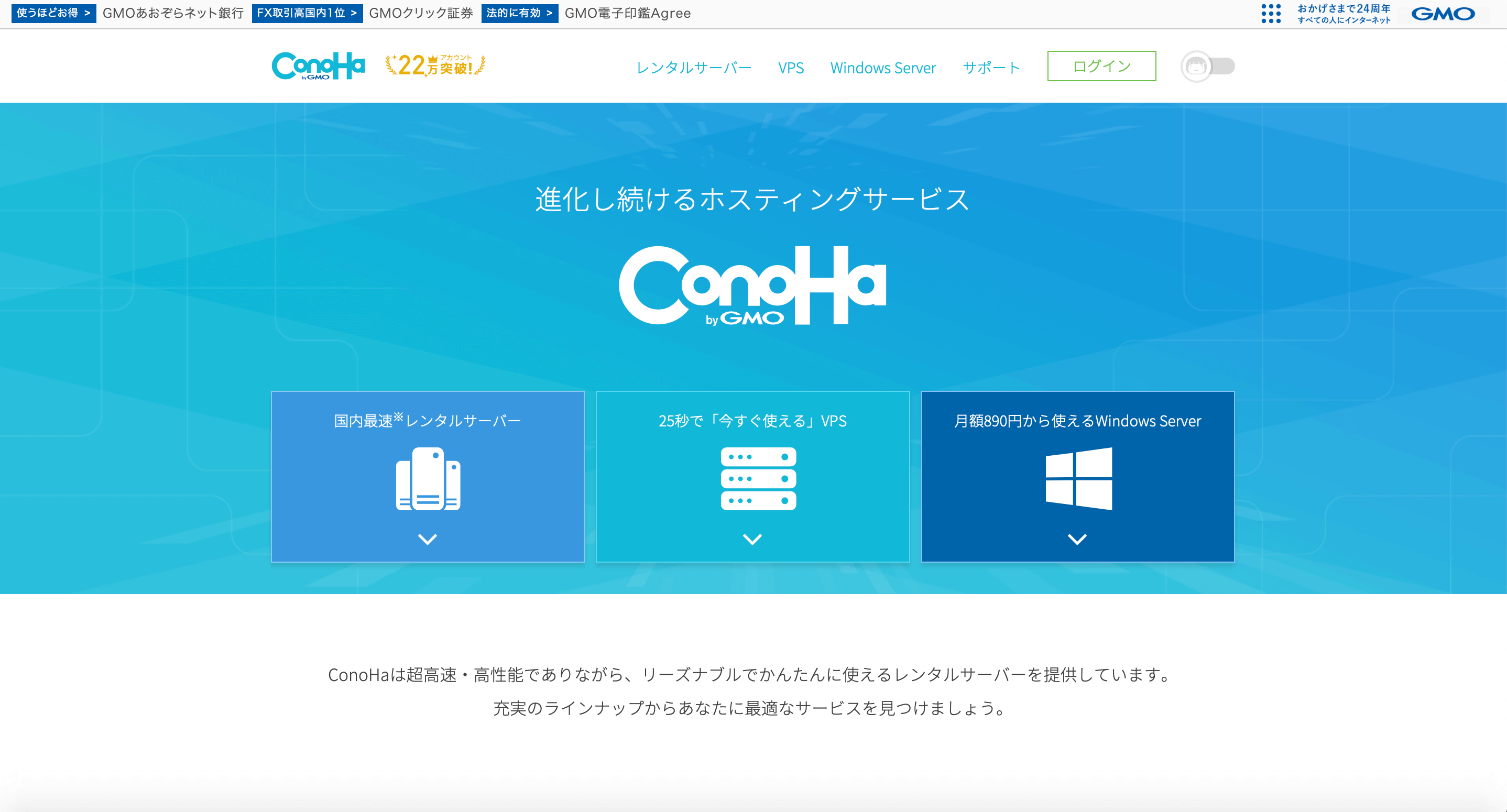
Task: Open the VPS nav menu item
Action: point(791,68)
